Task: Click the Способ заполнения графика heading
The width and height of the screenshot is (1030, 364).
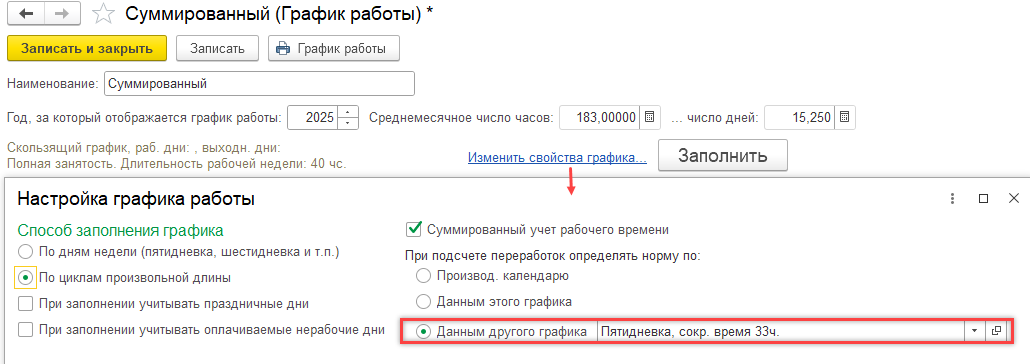Action: click(120, 230)
